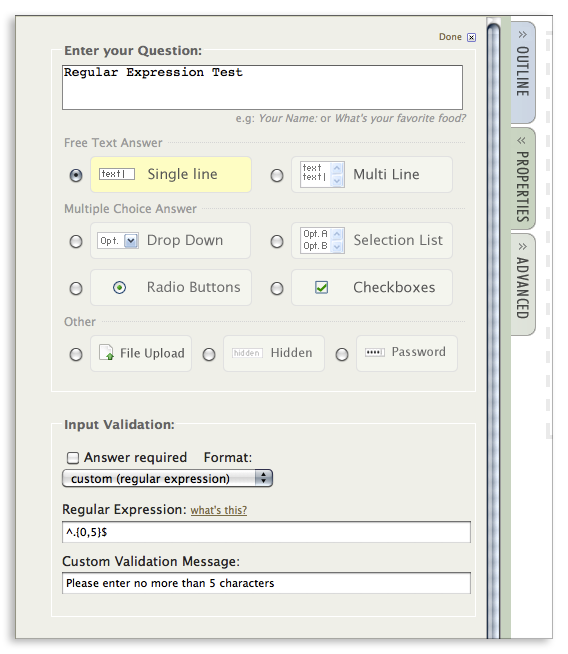This screenshot has width=568, height=654.
Task: Click the Done link
Action: [450, 37]
